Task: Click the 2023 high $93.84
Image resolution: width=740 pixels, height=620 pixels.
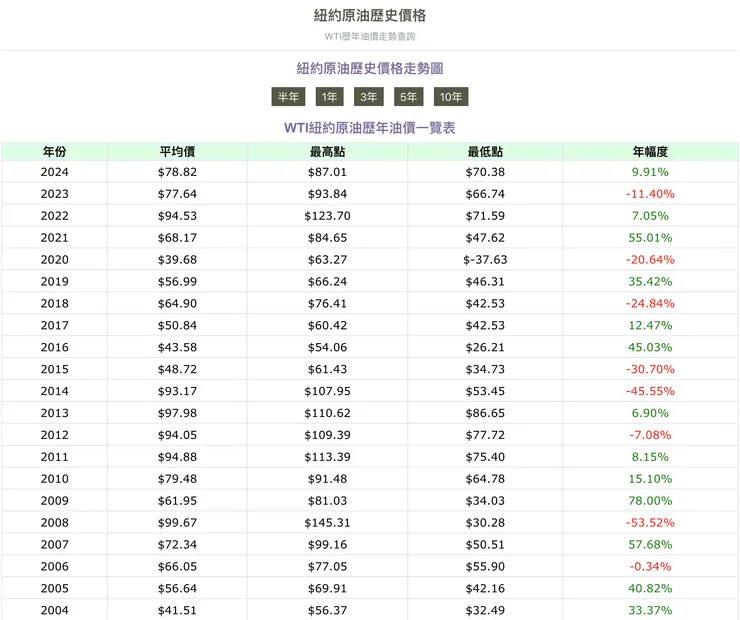Action: [x=328, y=194]
